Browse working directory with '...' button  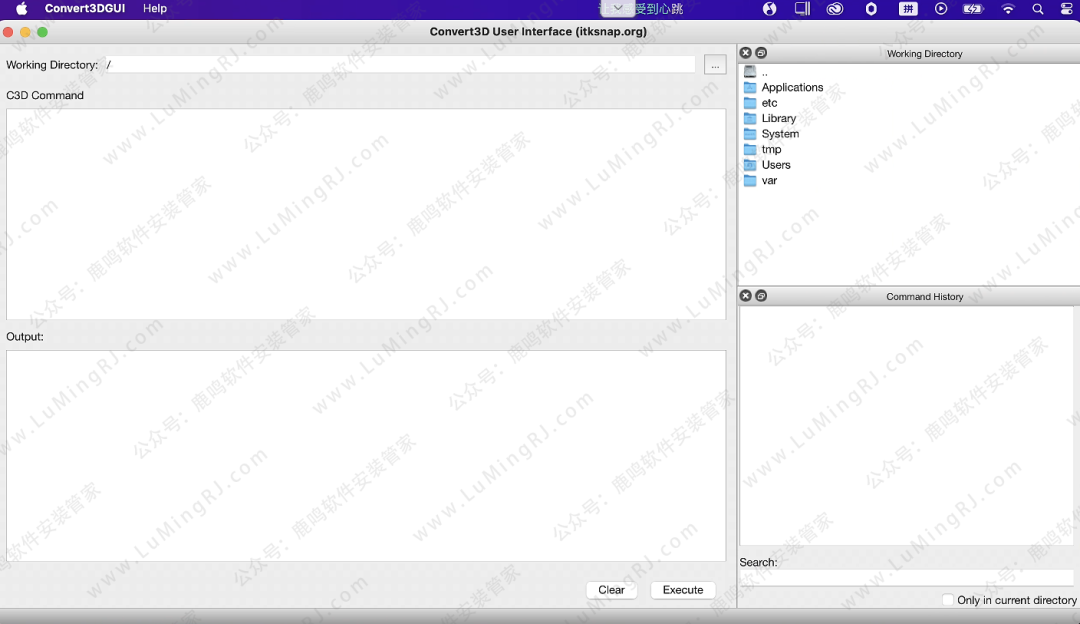pos(715,65)
